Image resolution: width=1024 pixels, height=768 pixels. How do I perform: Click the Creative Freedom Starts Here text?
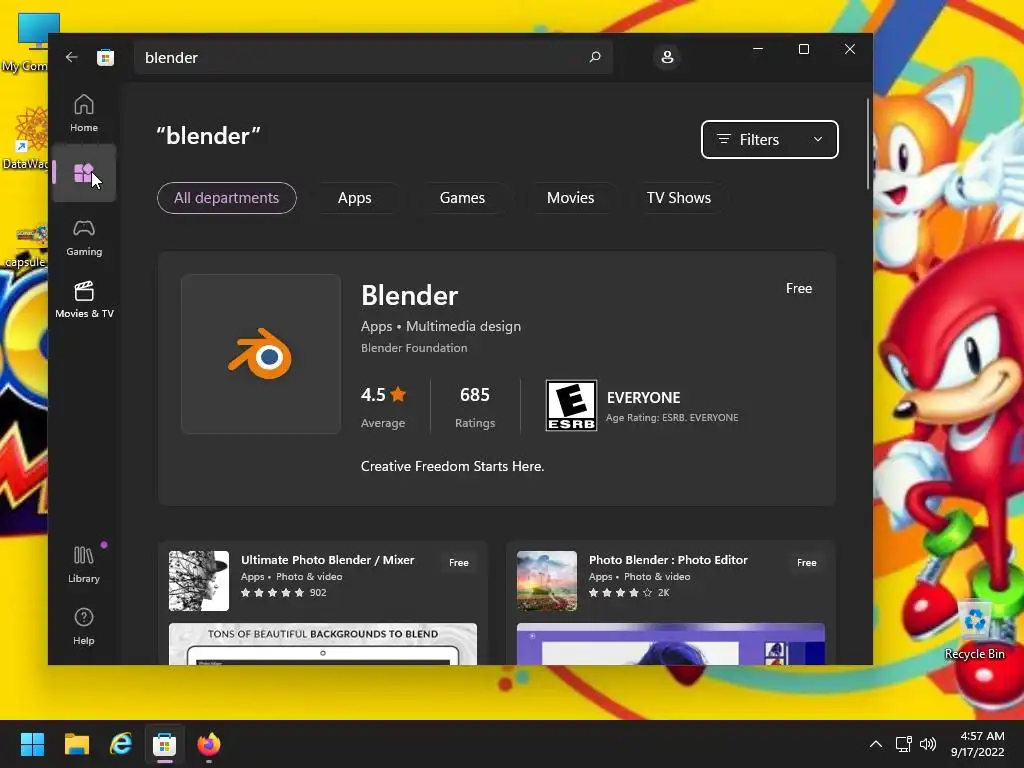click(x=452, y=466)
